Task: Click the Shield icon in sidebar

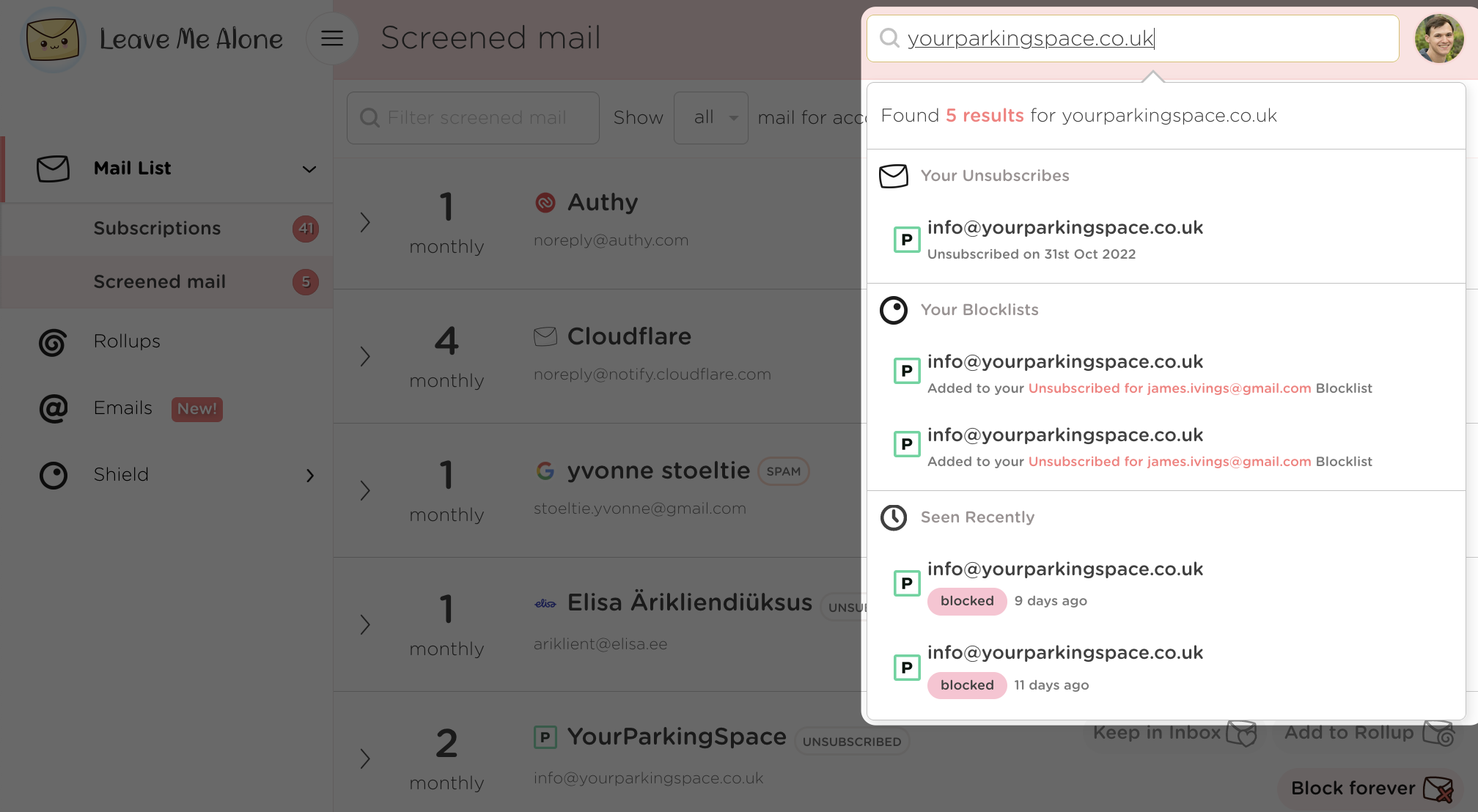Action: [53, 476]
